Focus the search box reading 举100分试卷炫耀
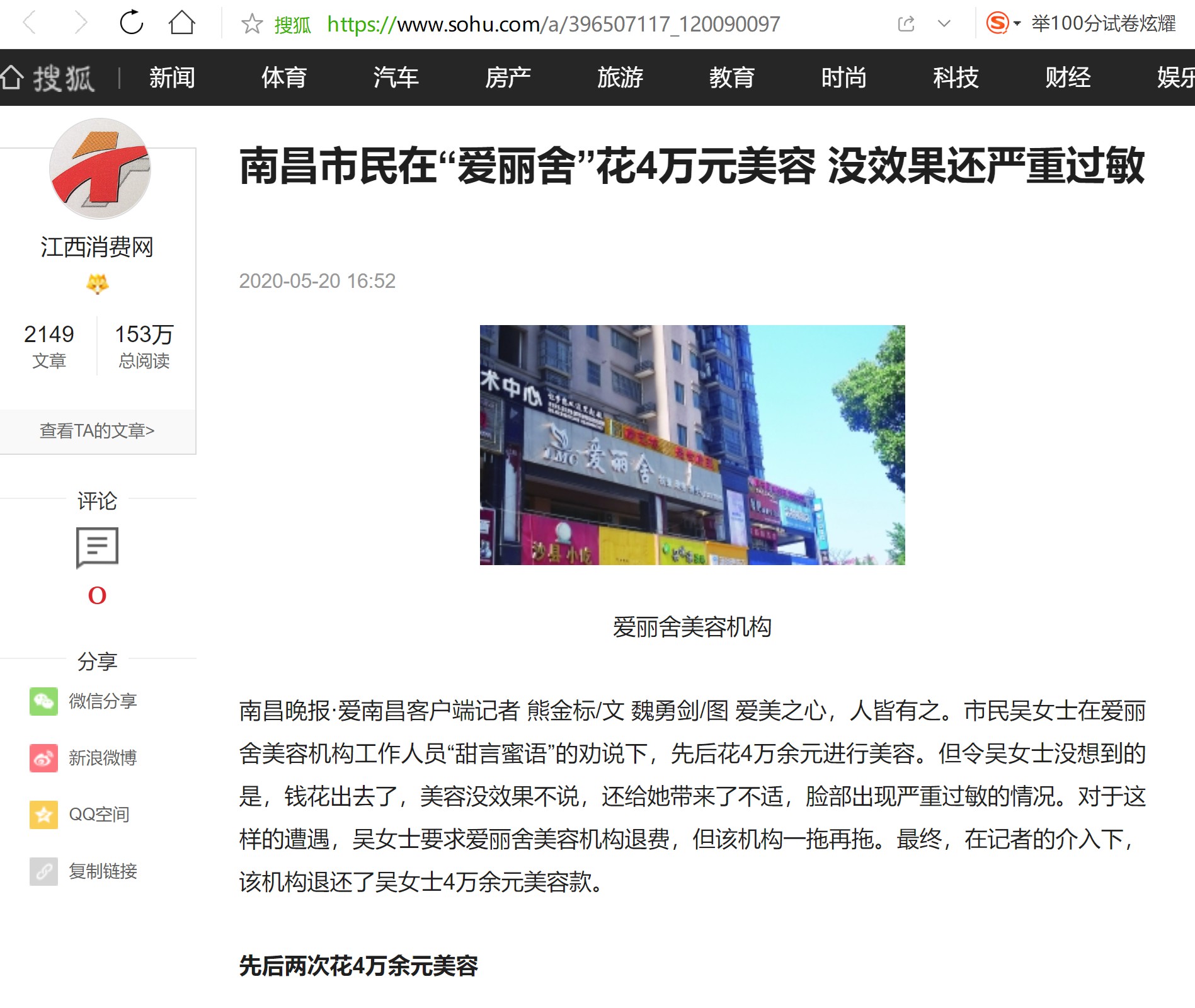This screenshot has height=1008, width=1195. 1104,23
